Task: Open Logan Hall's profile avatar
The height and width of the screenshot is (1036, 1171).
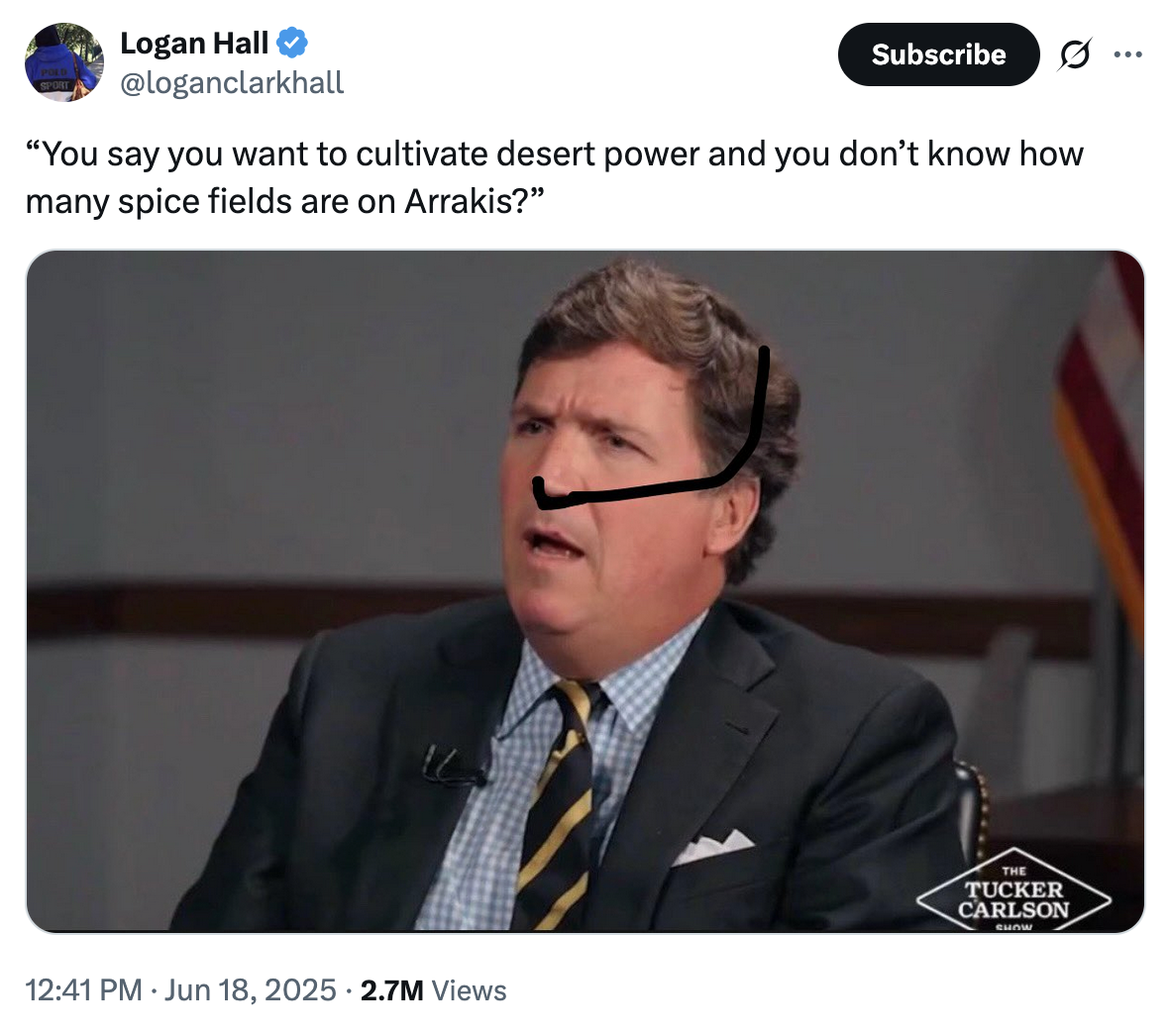Action: 64,62
